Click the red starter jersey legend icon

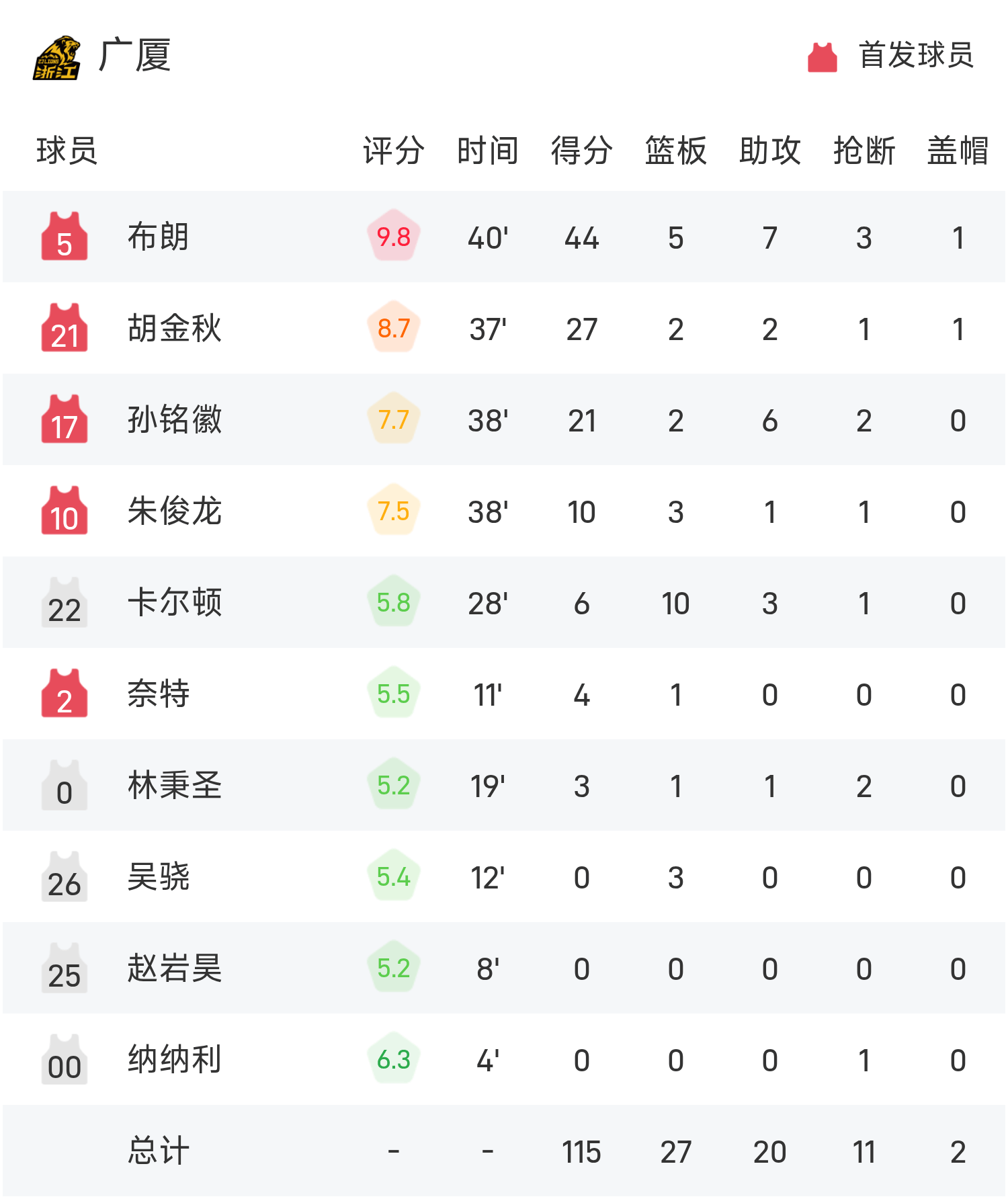[822, 57]
